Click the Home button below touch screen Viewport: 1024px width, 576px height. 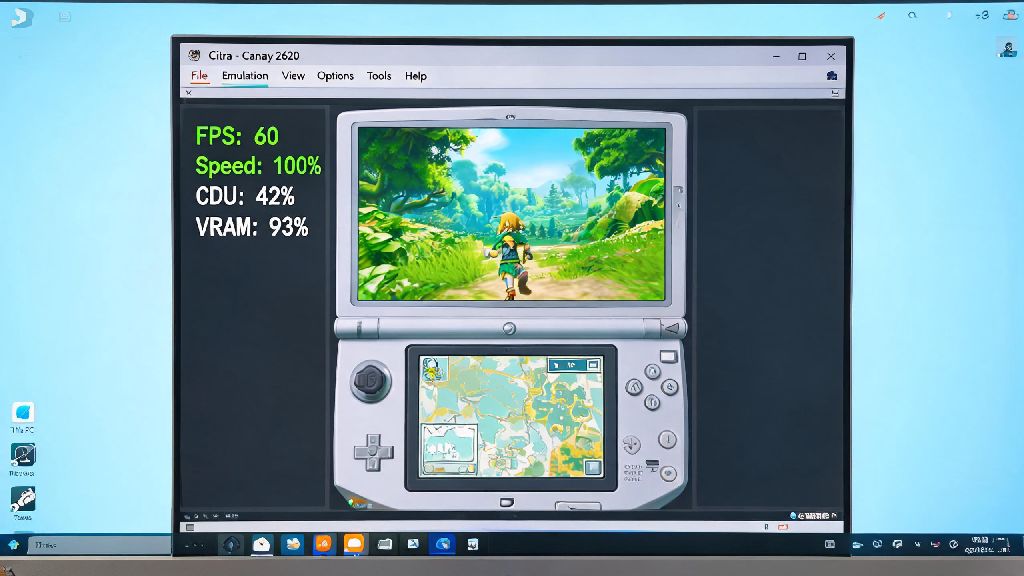click(507, 502)
